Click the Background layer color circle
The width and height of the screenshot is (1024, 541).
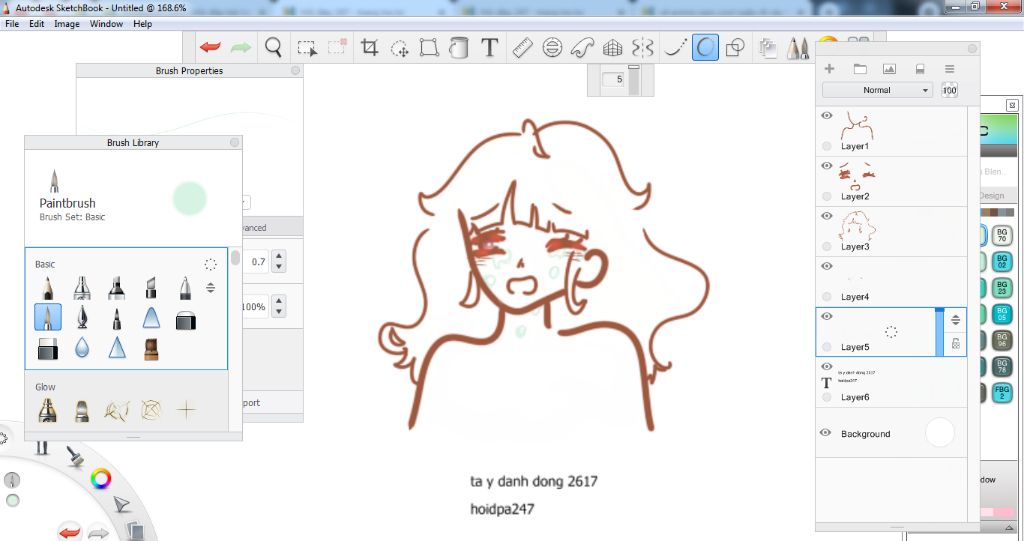(x=940, y=433)
